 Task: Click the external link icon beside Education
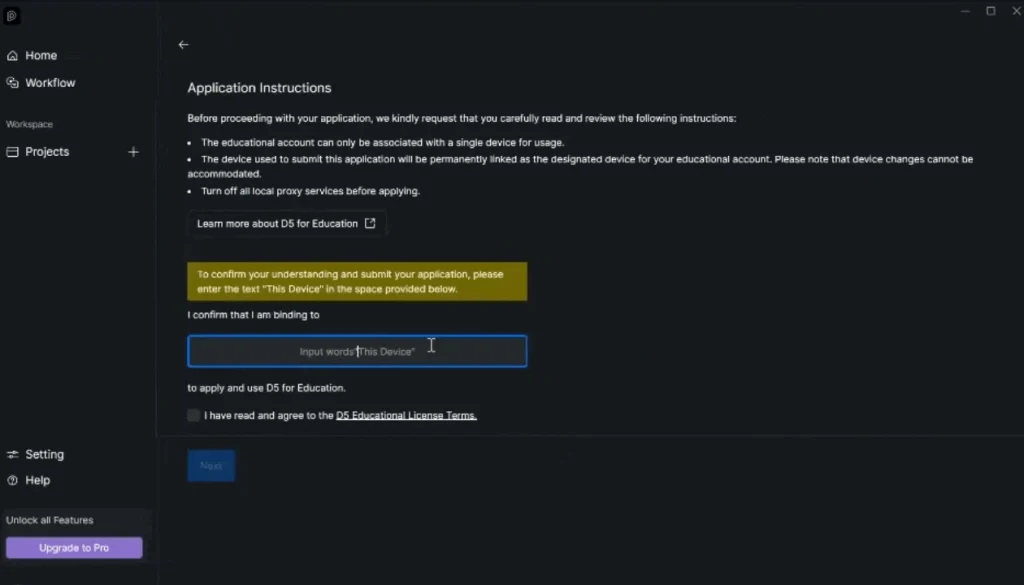pyautogui.click(x=370, y=223)
